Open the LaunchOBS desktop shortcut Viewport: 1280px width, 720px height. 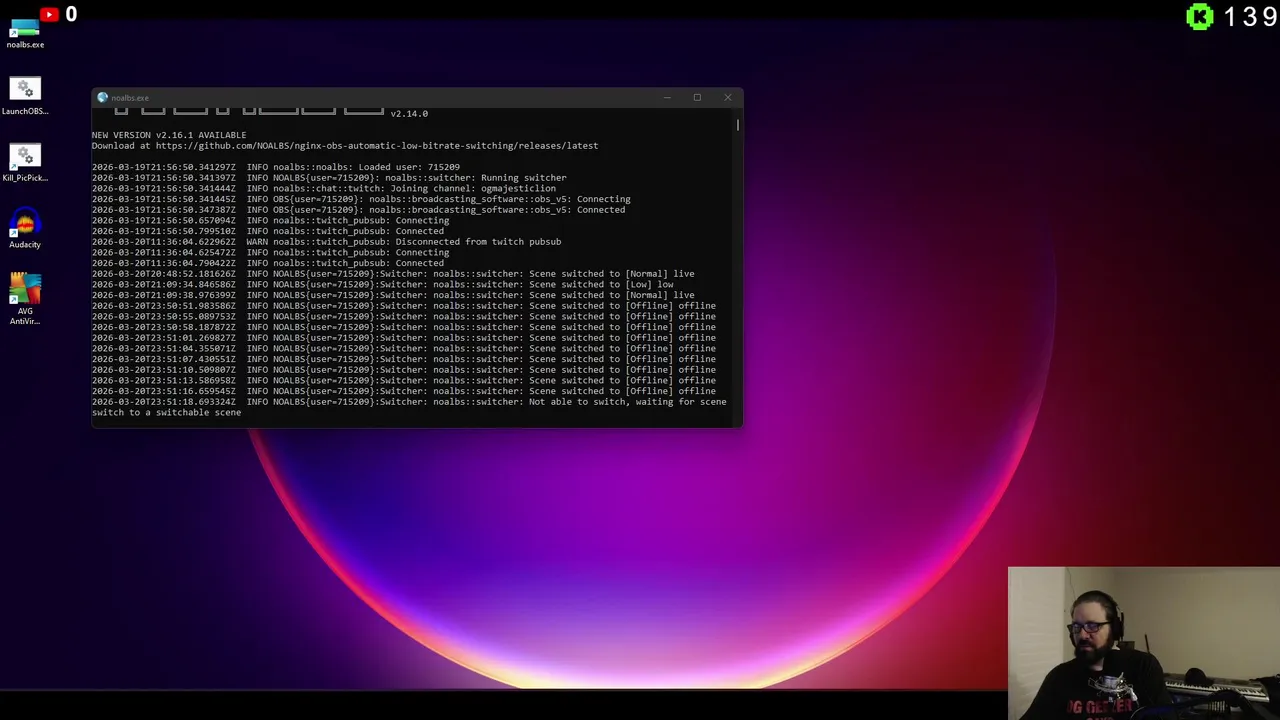coord(25,97)
